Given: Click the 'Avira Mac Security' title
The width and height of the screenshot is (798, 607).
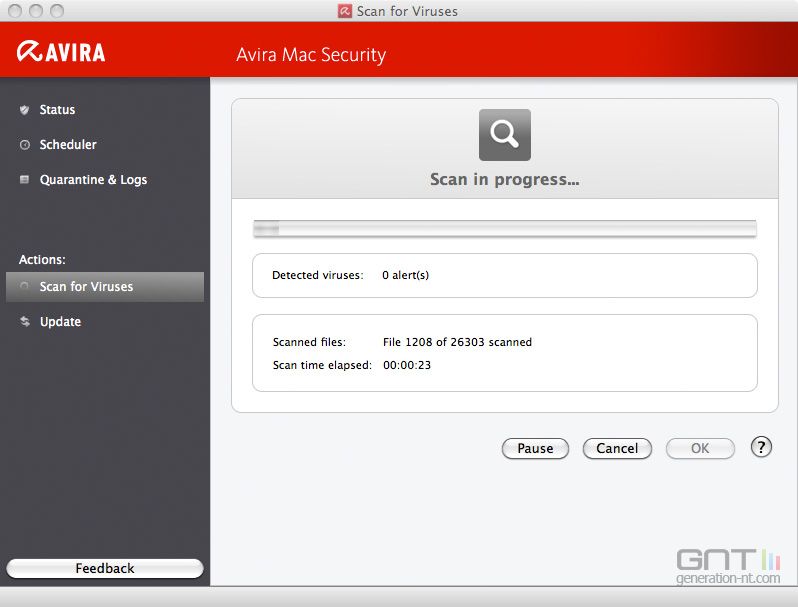Looking at the screenshot, I should pyautogui.click(x=311, y=54).
